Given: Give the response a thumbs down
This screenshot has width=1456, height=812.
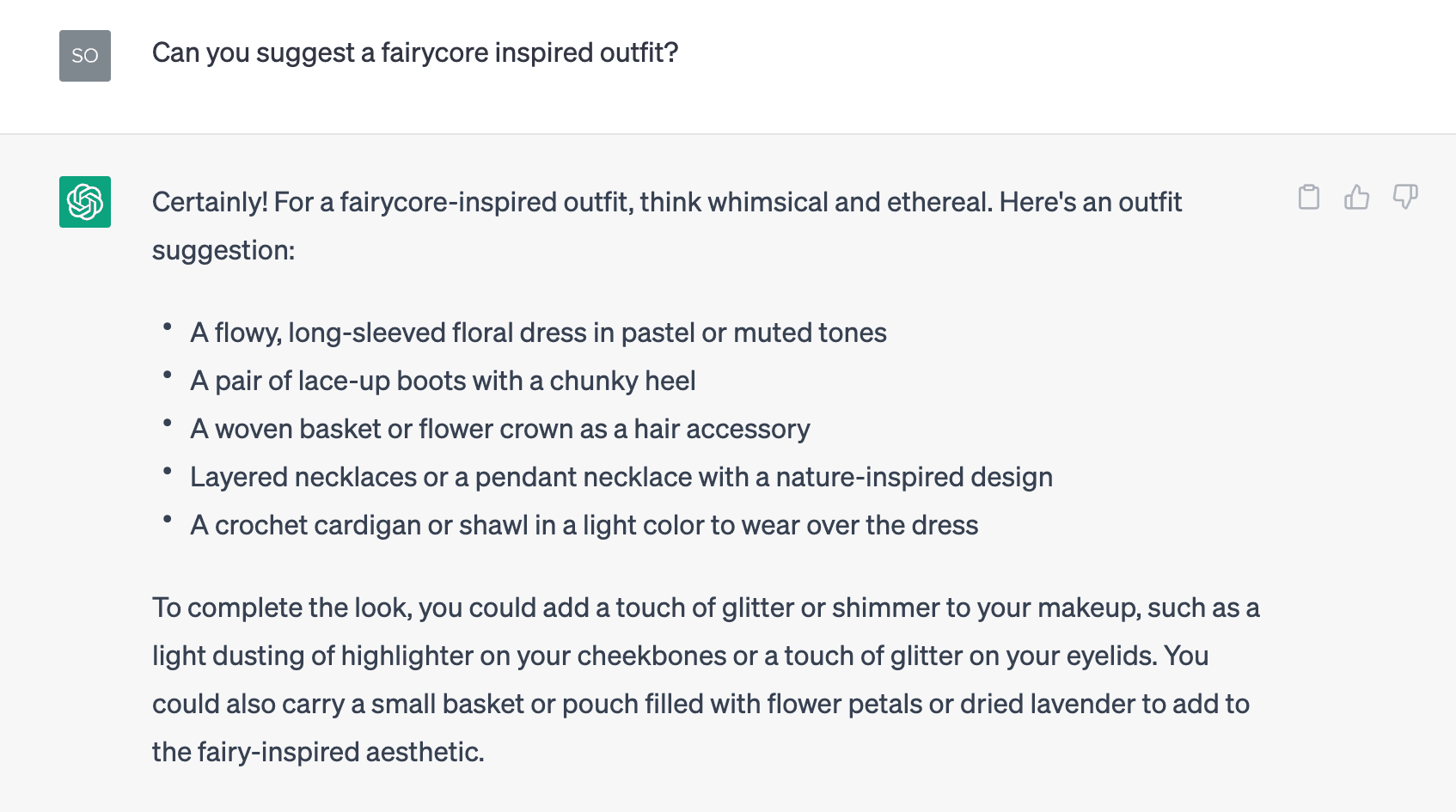Looking at the screenshot, I should pos(1405,197).
